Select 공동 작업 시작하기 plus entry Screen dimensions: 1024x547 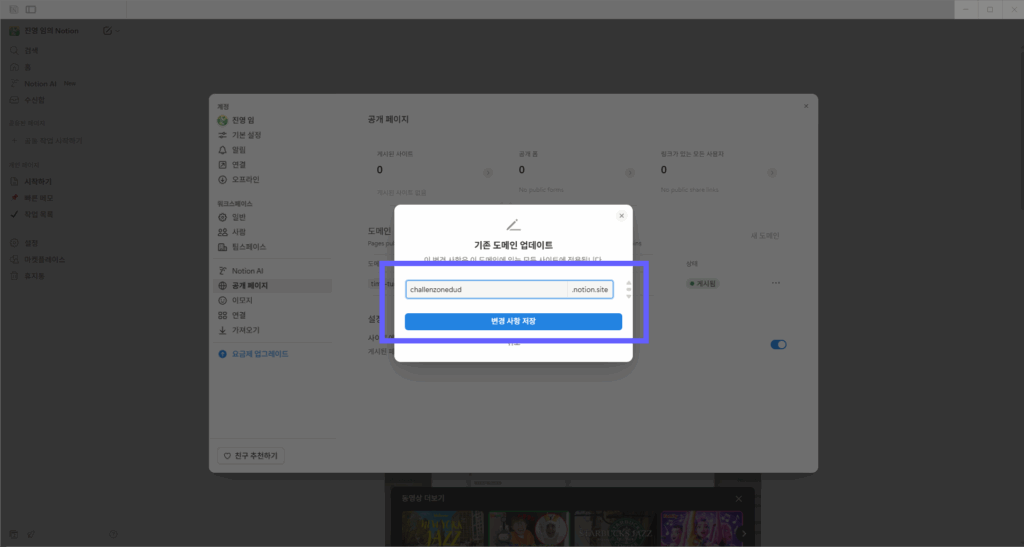coord(46,141)
